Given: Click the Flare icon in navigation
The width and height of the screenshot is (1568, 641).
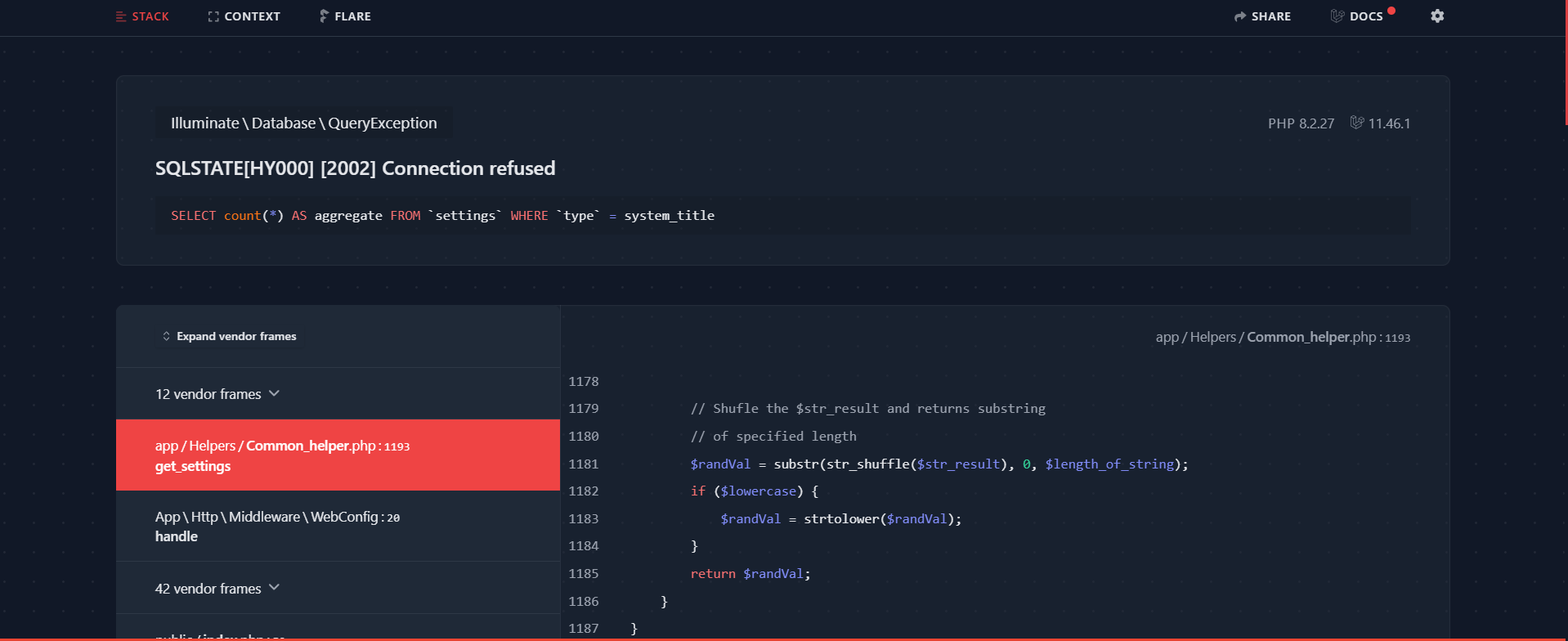Looking at the screenshot, I should (x=324, y=16).
